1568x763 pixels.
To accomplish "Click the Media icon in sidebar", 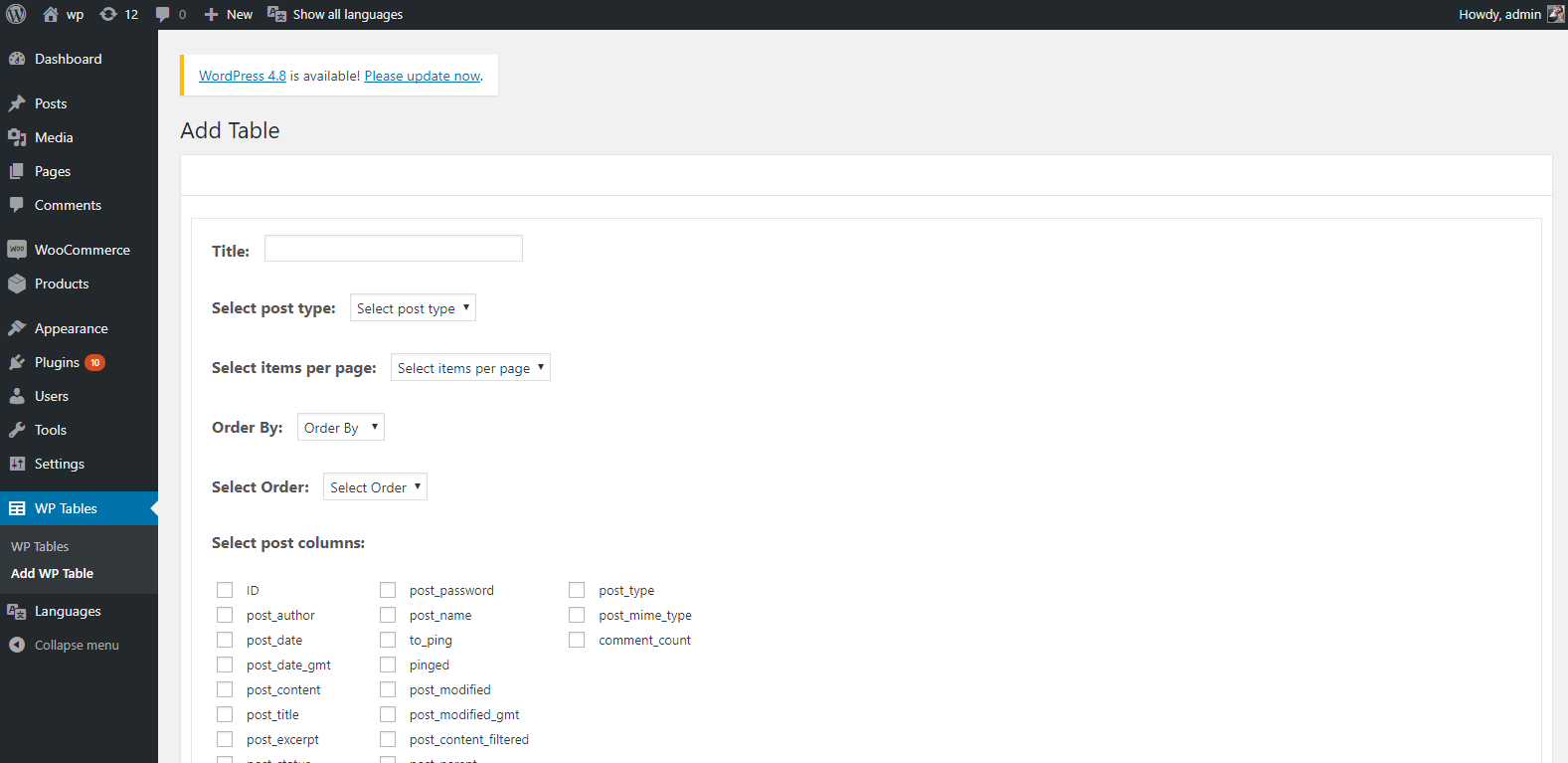I will pos(17,137).
